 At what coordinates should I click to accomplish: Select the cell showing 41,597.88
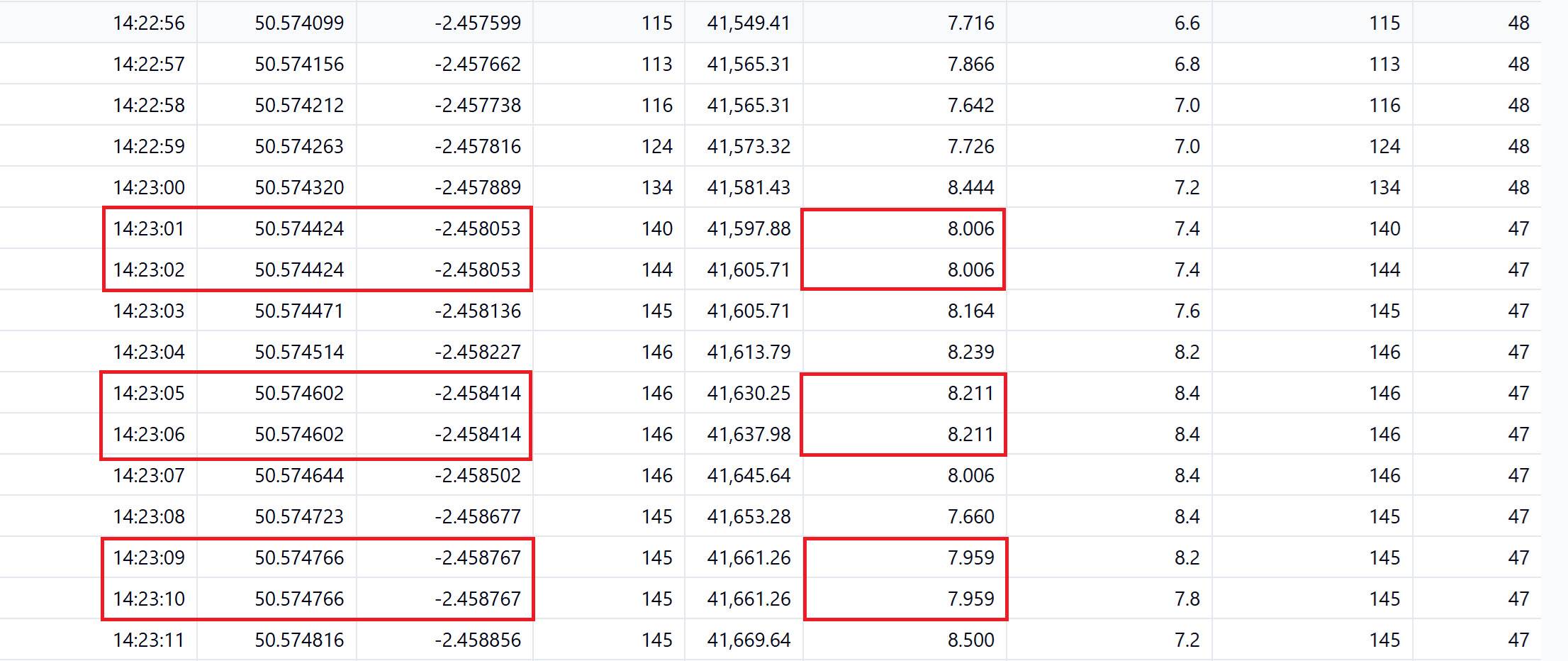[748, 228]
